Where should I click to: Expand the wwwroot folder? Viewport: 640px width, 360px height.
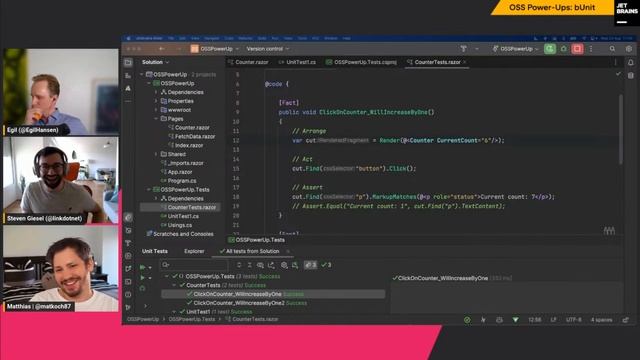tap(156, 110)
